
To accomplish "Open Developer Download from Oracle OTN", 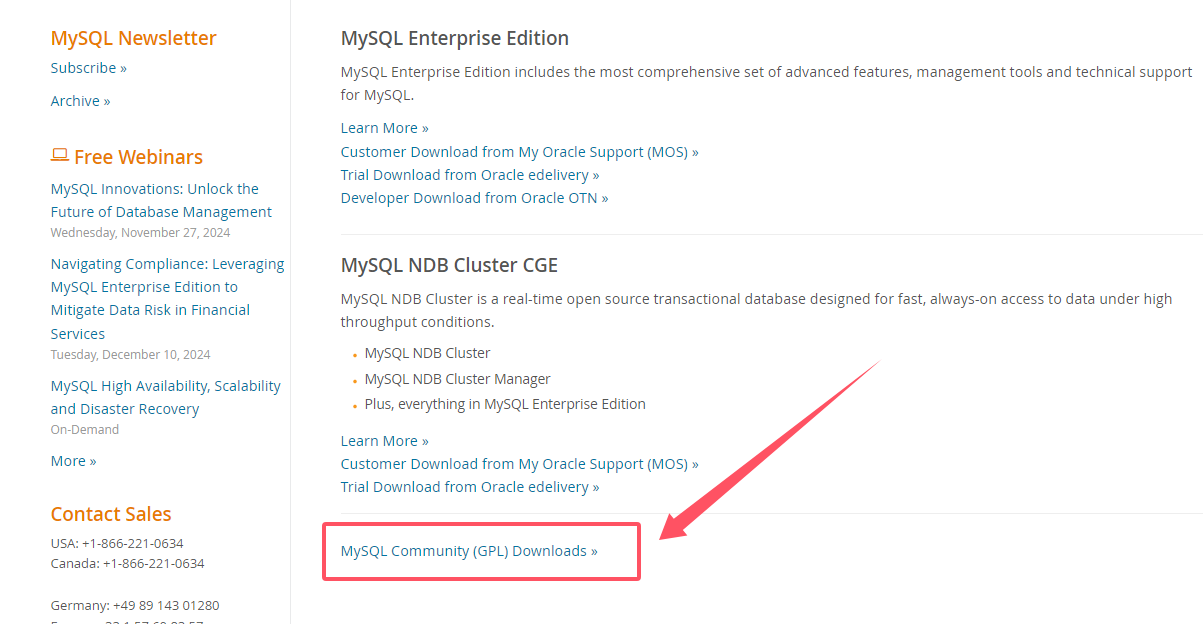I will click(x=475, y=198).
